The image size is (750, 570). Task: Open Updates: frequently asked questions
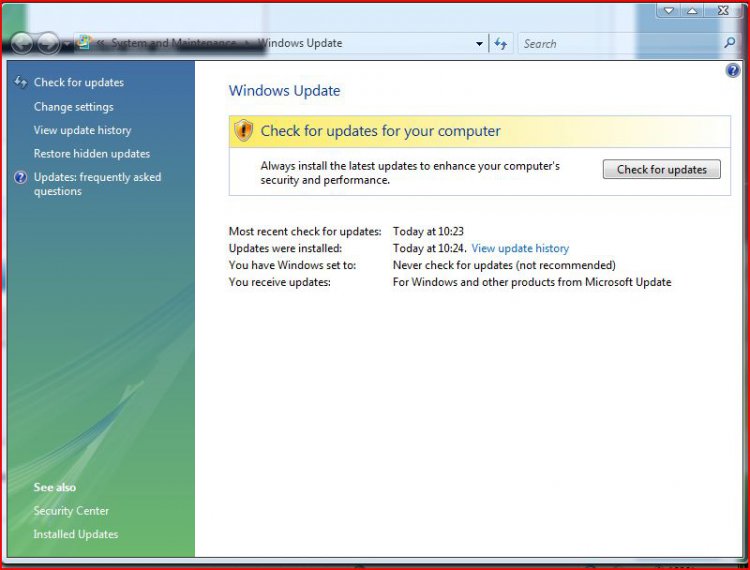pyautogui.click(x=98, y=184)
